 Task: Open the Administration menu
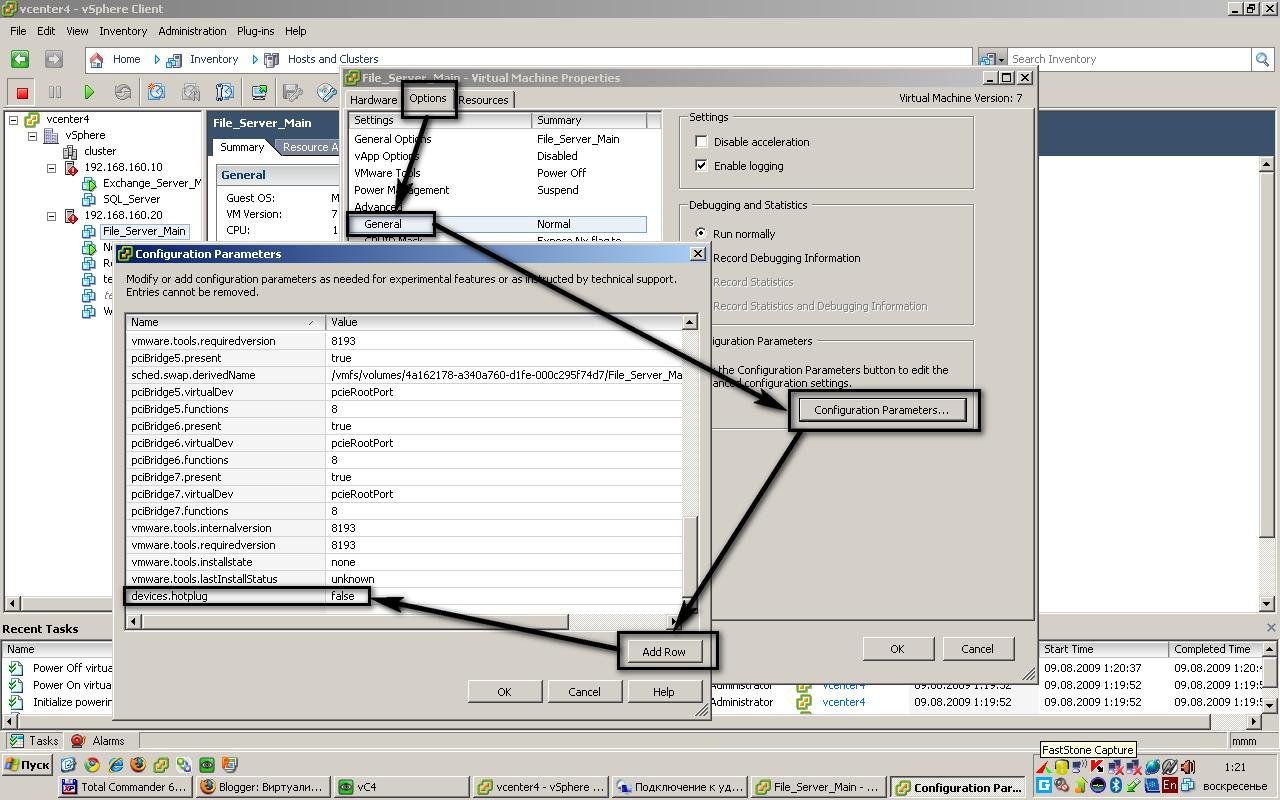[192, 31]
